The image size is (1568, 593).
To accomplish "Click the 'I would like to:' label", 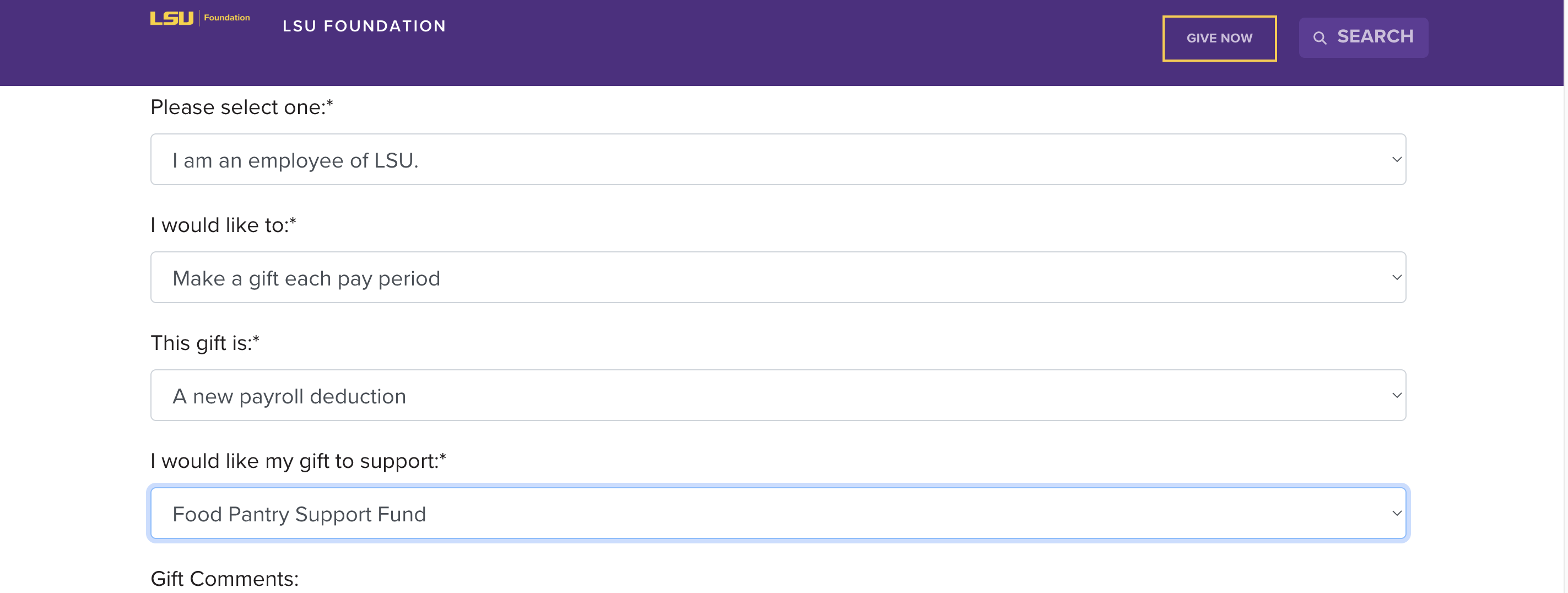I will pyautogui.click(x=223, y=225).
